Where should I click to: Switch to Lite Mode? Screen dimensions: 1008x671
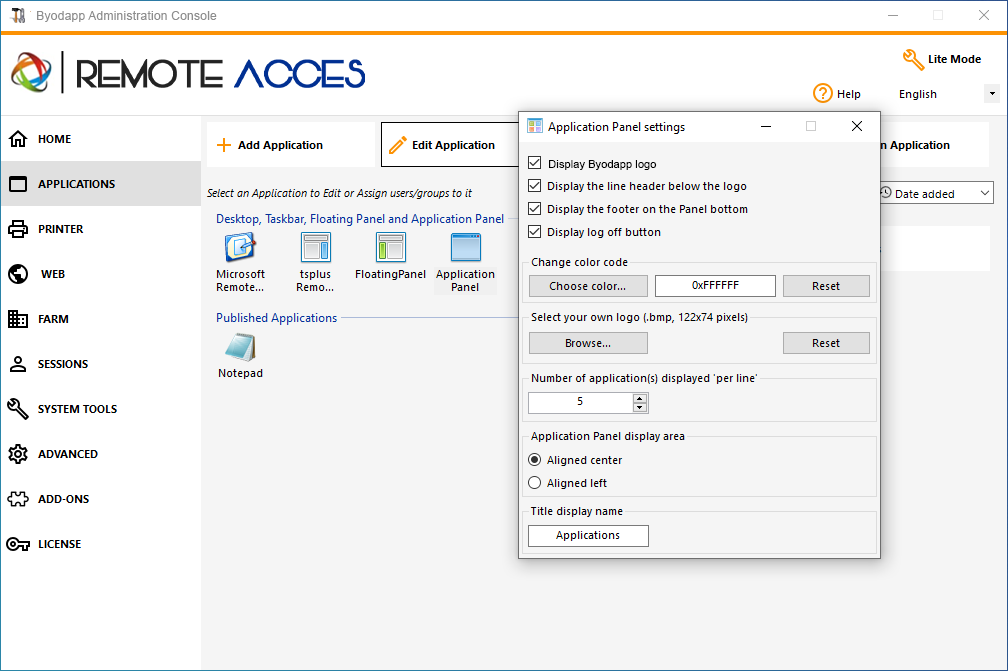(942, 59)
